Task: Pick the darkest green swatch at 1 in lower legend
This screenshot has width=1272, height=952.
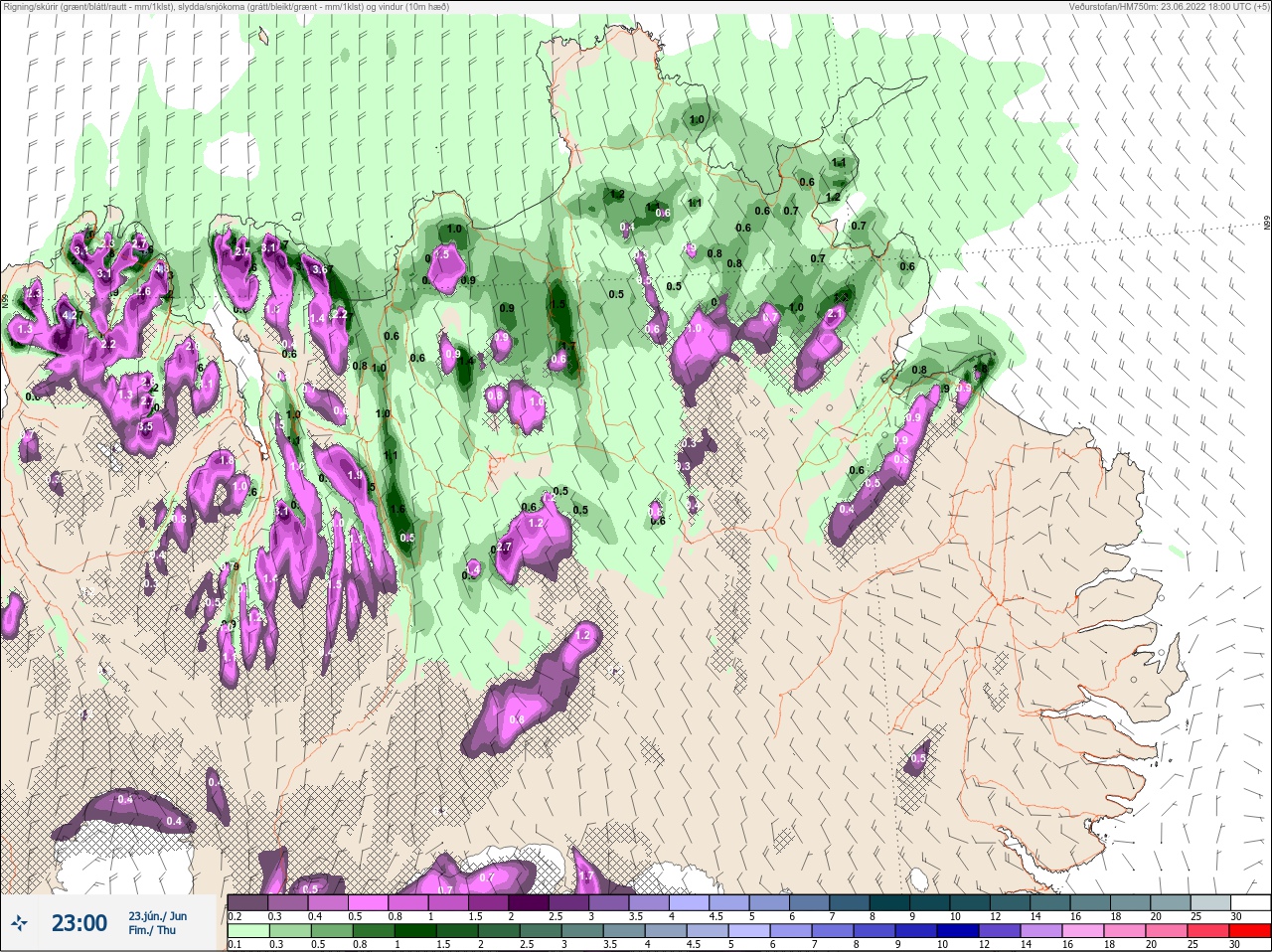Action: (415, 930)
